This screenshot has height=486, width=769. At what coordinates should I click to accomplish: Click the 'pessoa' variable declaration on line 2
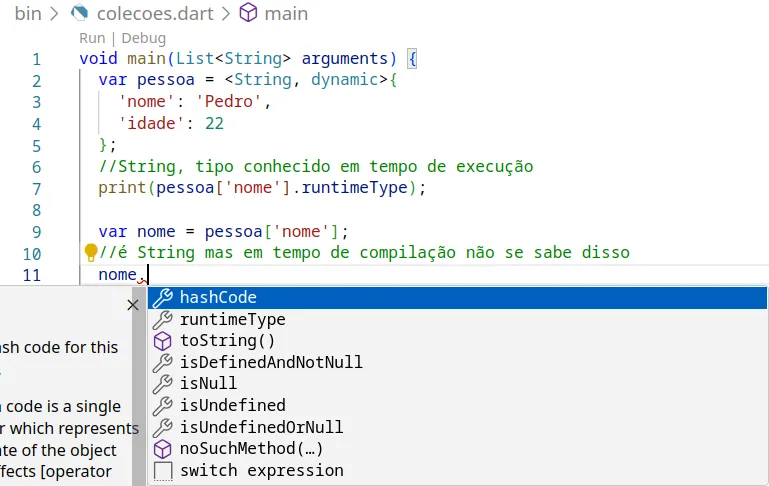click(x=166, y=80)
